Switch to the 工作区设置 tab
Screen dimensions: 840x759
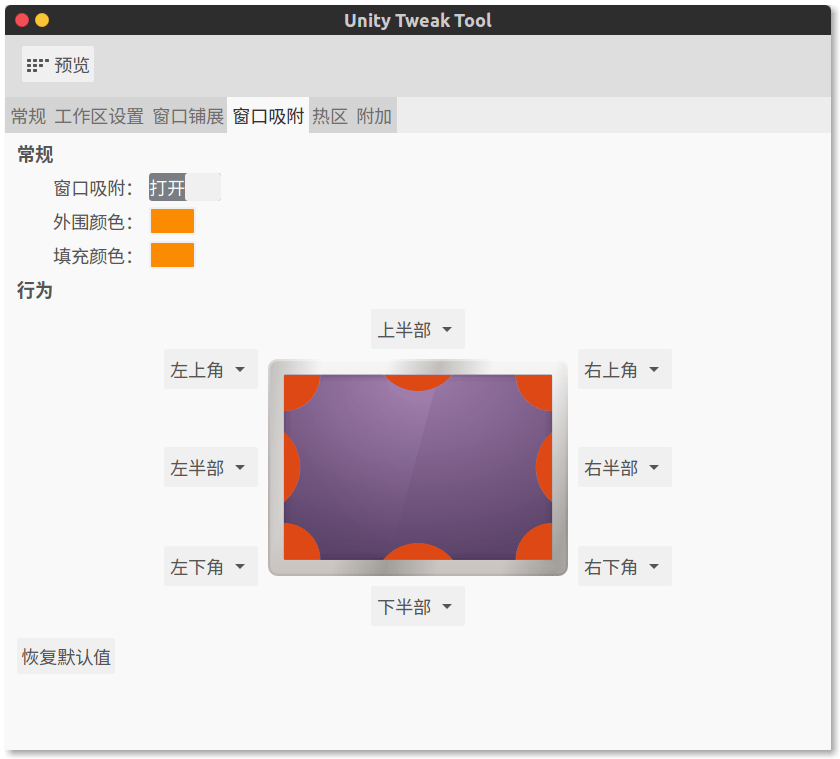click(x=99, y=116)
